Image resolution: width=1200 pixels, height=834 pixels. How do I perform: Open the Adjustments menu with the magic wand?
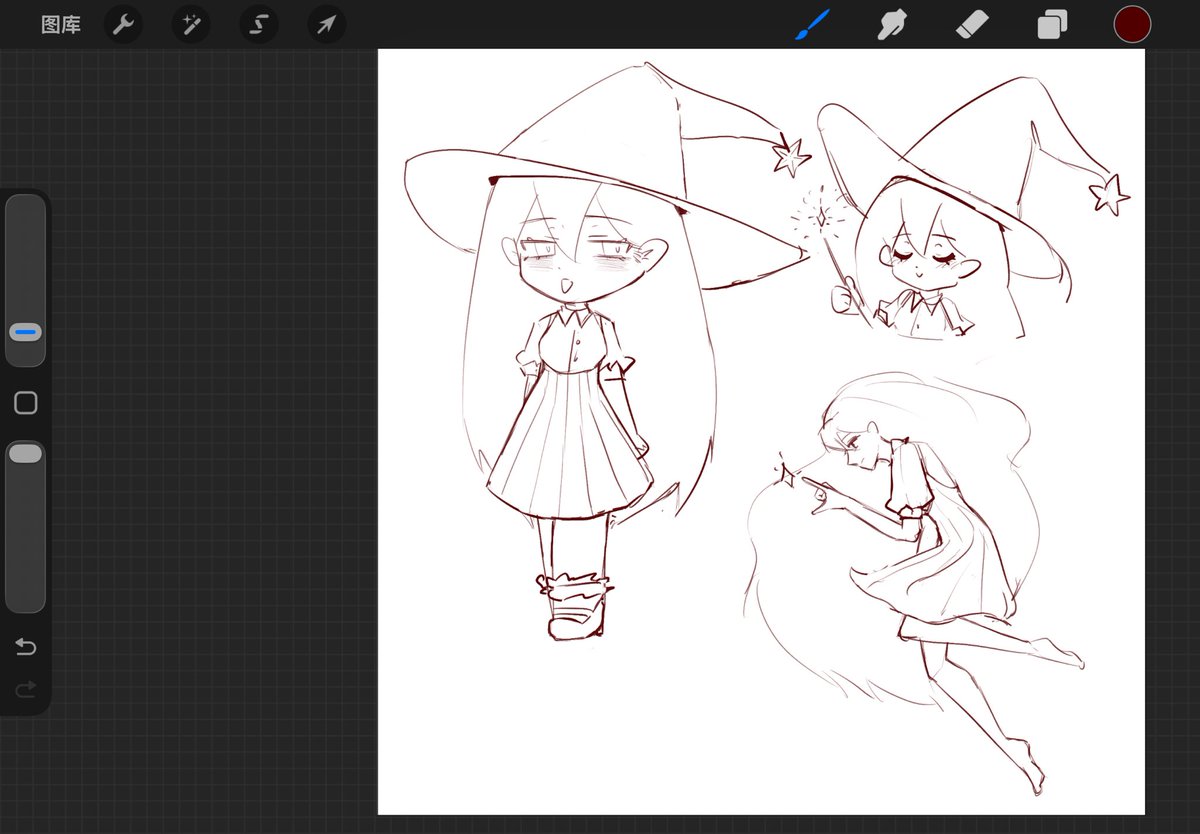[x=190, y=24]
